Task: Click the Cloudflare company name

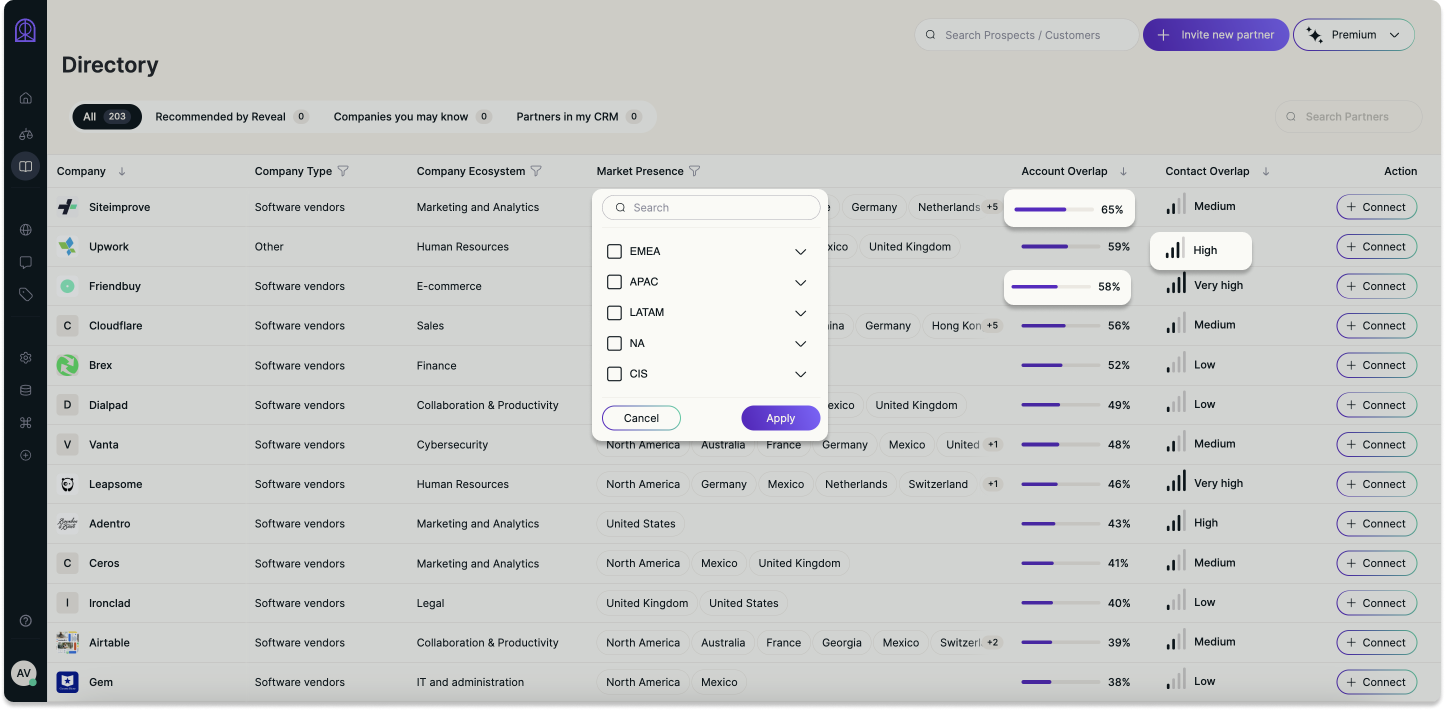Action: tap(116, 326)
